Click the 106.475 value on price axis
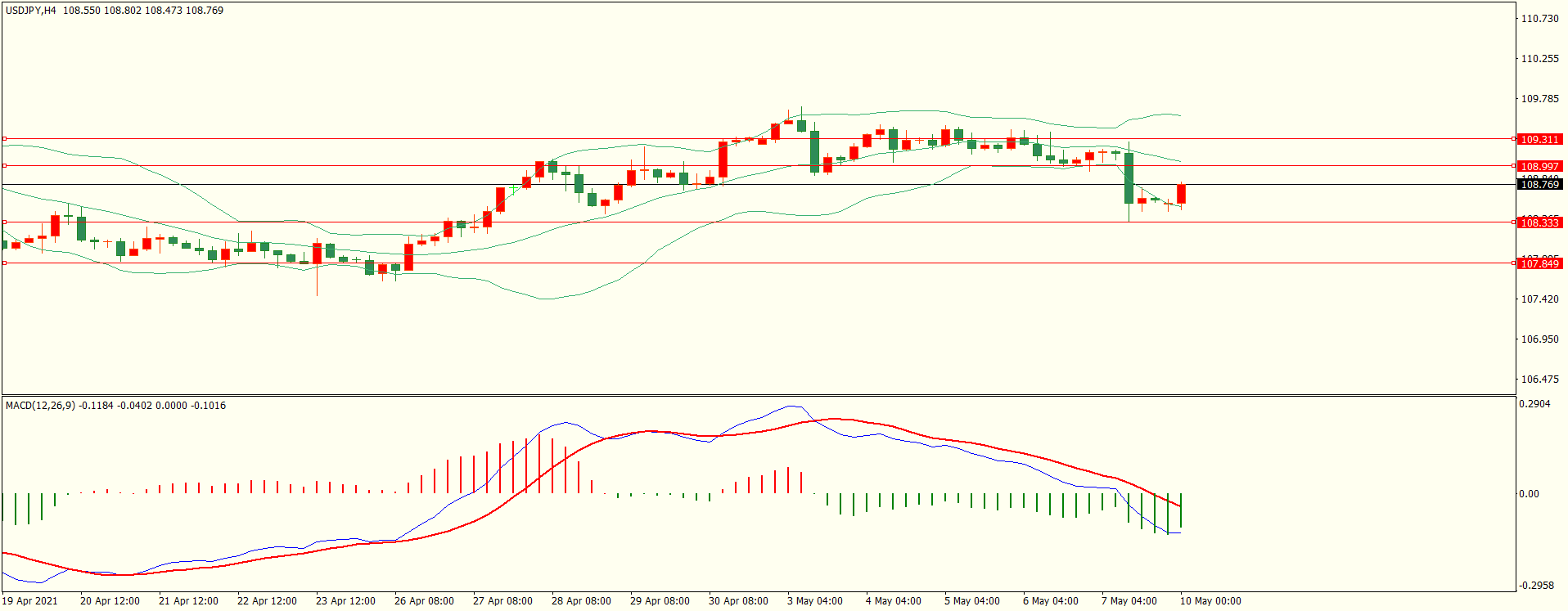 point(1539,380)
